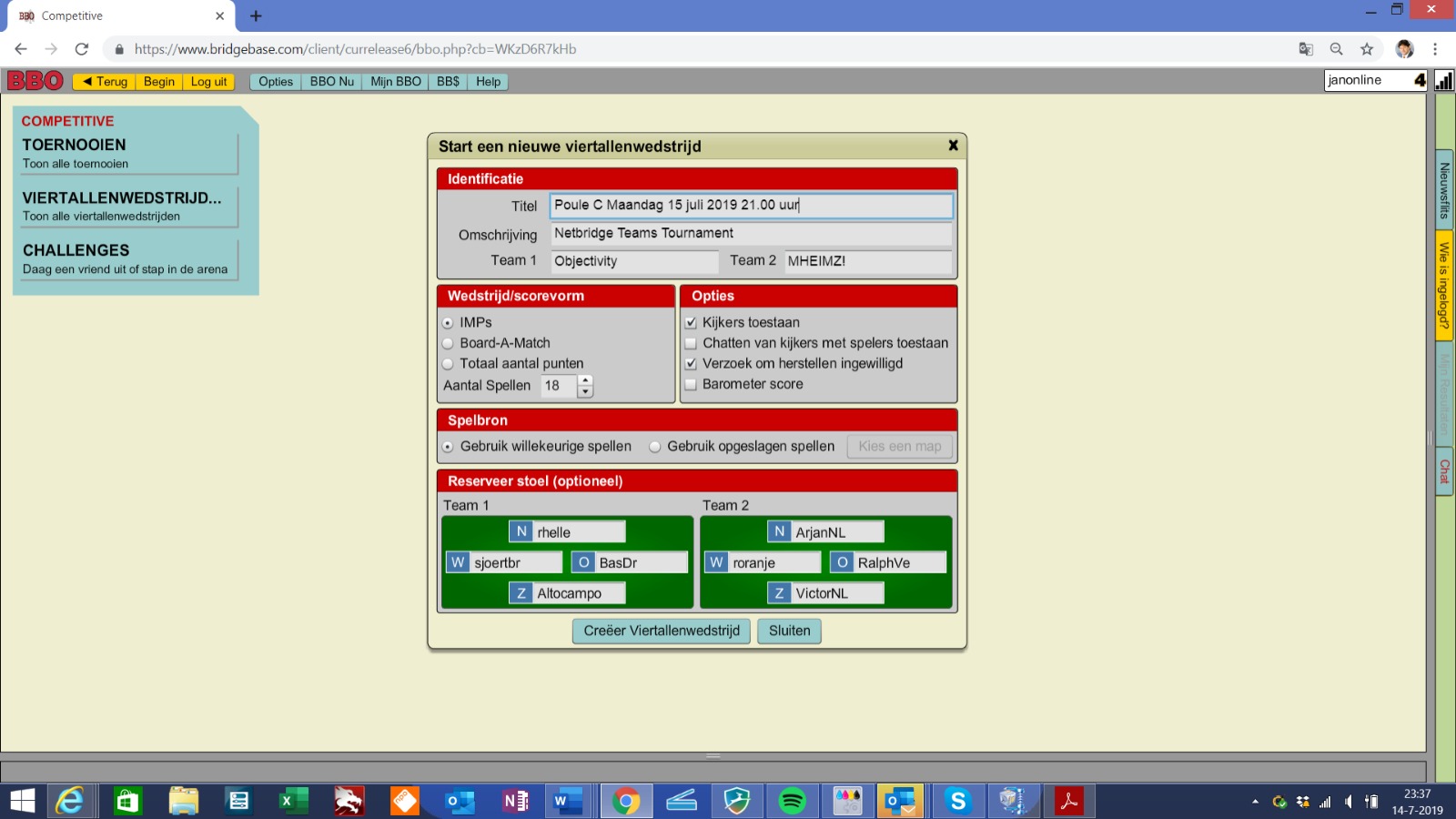Select the Board-A-Match scoring option

click(x=448, y=343)
